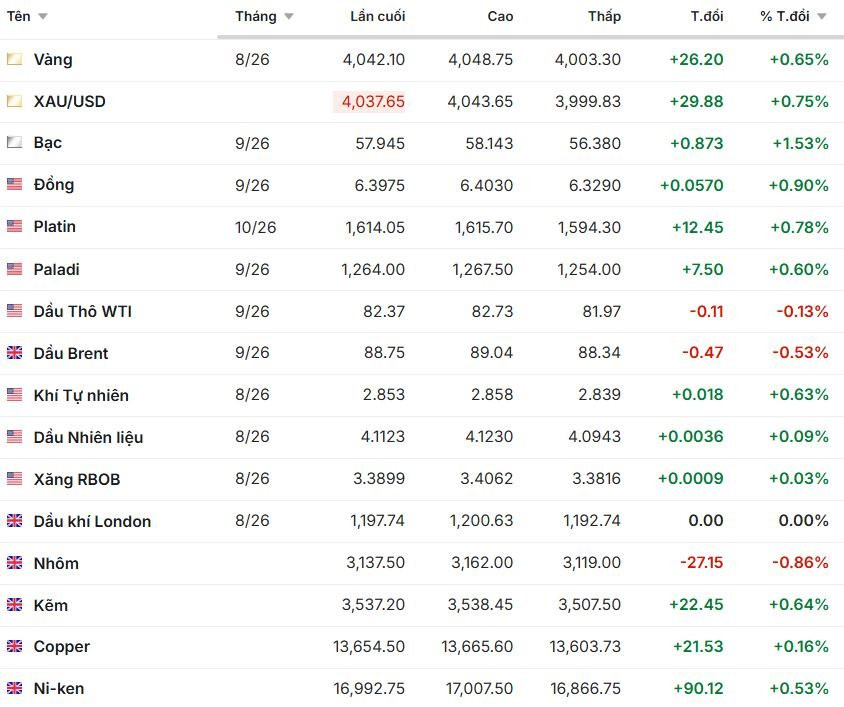The height and width of the screenshot is (707, 844).
Task: Sort by the Cao column header
Action: [500, 17]
